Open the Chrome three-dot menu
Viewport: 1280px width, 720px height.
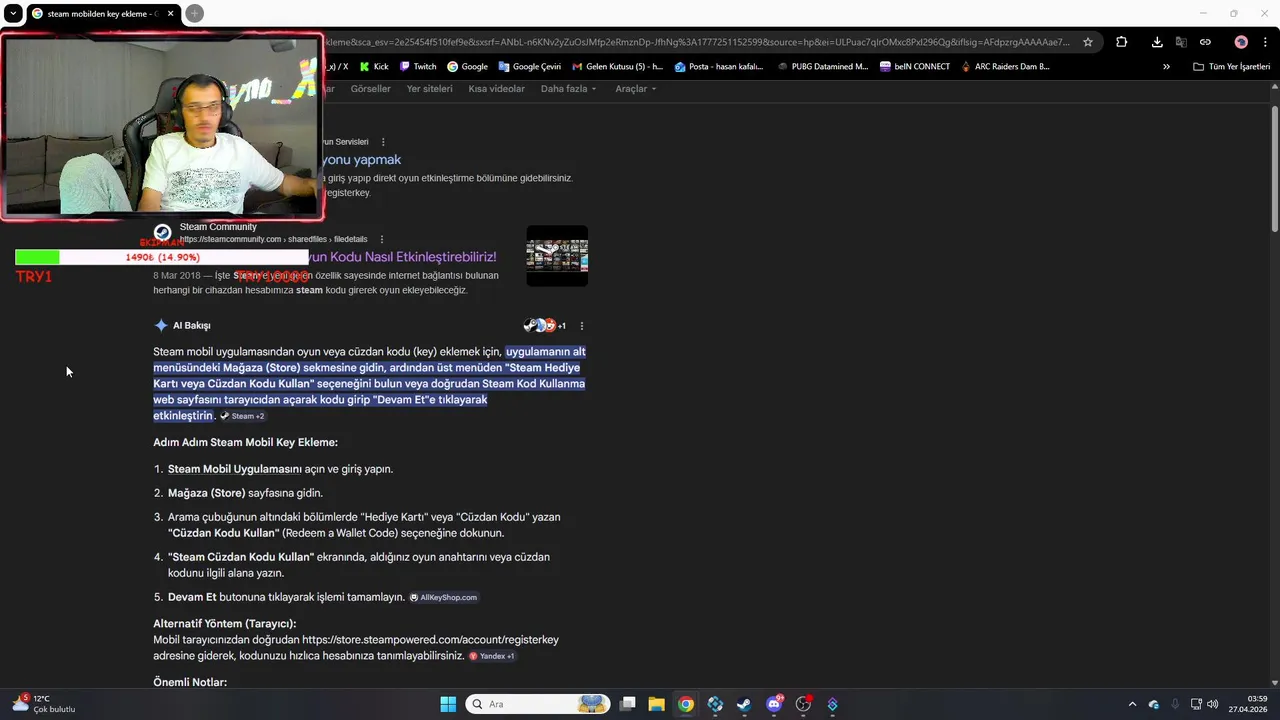1266,42
